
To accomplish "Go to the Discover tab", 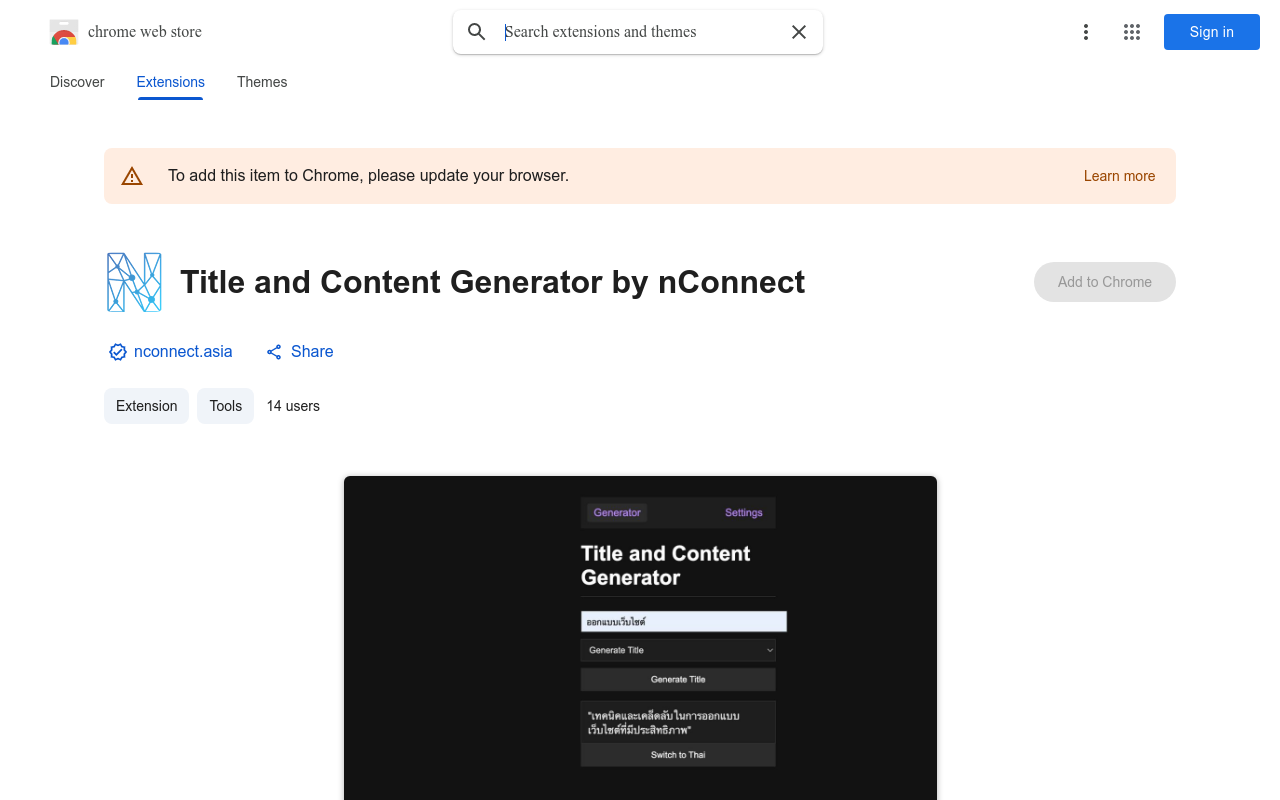I will click(x=77, y=82).
